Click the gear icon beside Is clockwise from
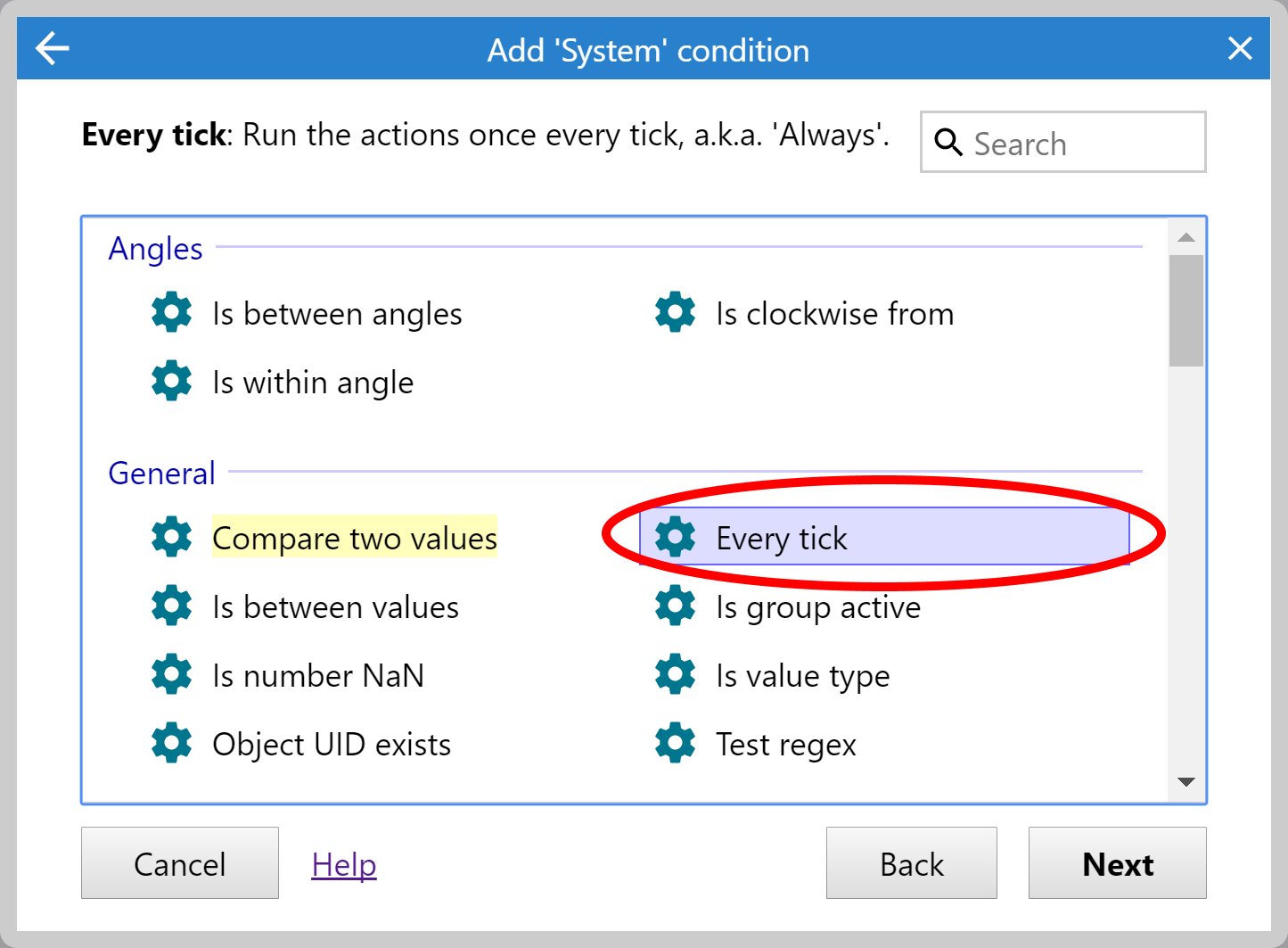Screen dimensions: 1288x948 click(675, 311)
